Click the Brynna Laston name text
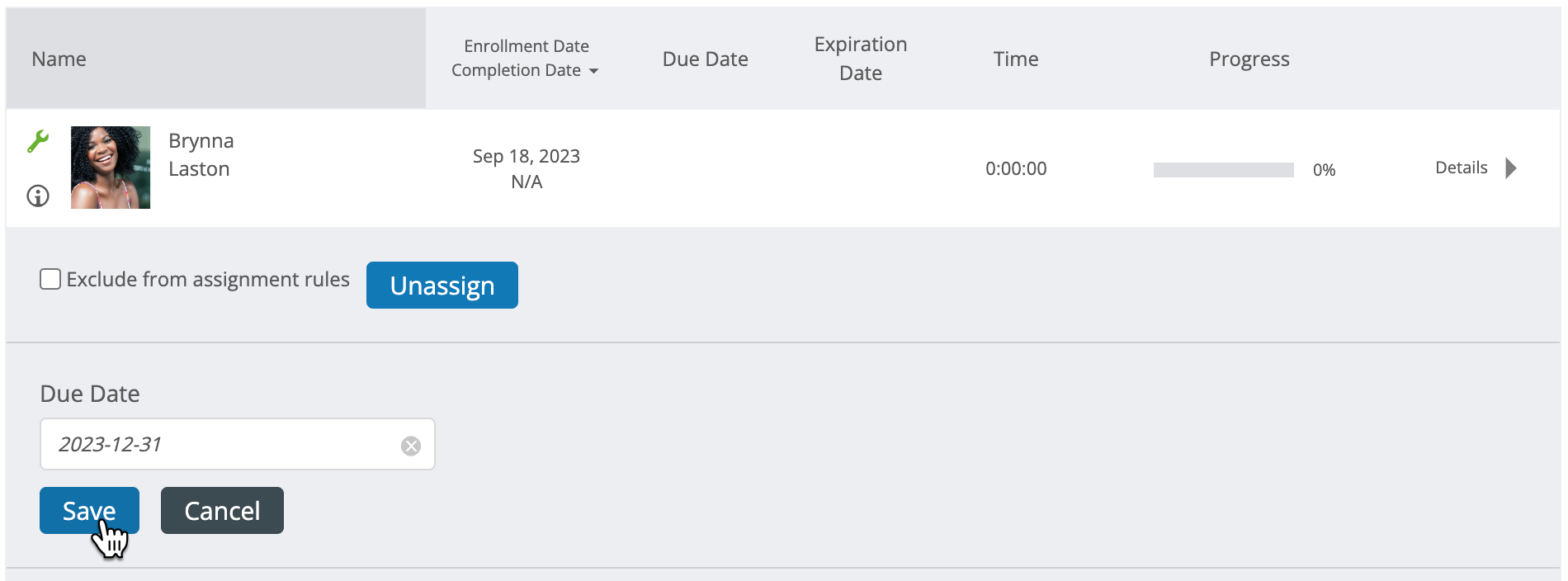This screenshot has height=581, width=1568. [x=201, y=155]
